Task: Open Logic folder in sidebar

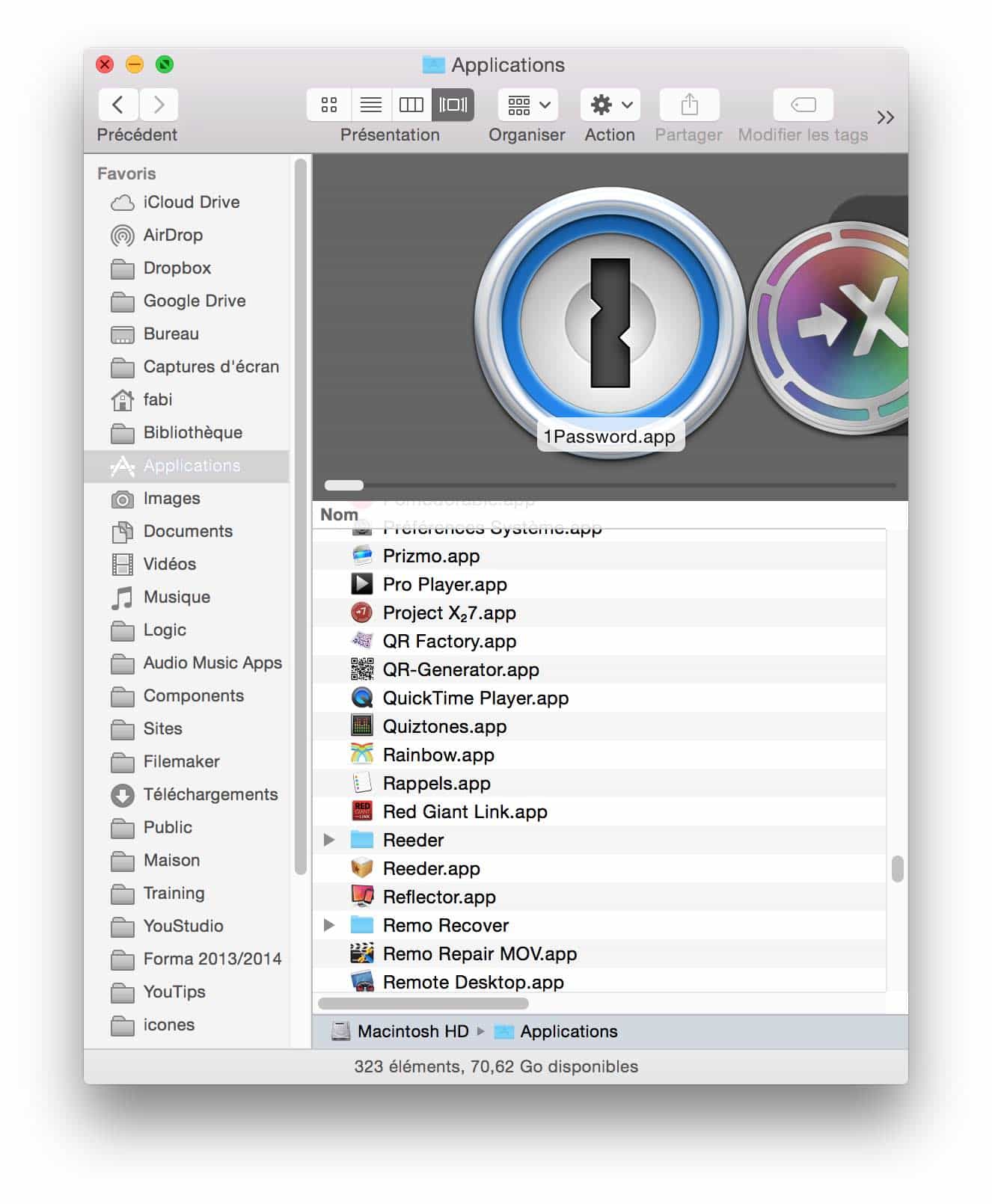Action: [187, 630]
